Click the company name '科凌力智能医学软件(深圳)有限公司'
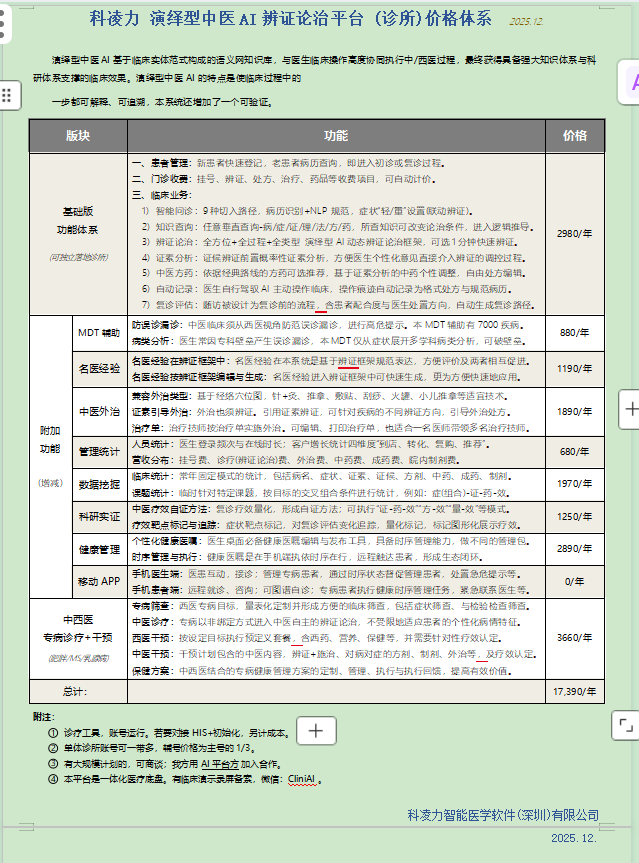This screenshot has width=639, height=863. [503, 815]
